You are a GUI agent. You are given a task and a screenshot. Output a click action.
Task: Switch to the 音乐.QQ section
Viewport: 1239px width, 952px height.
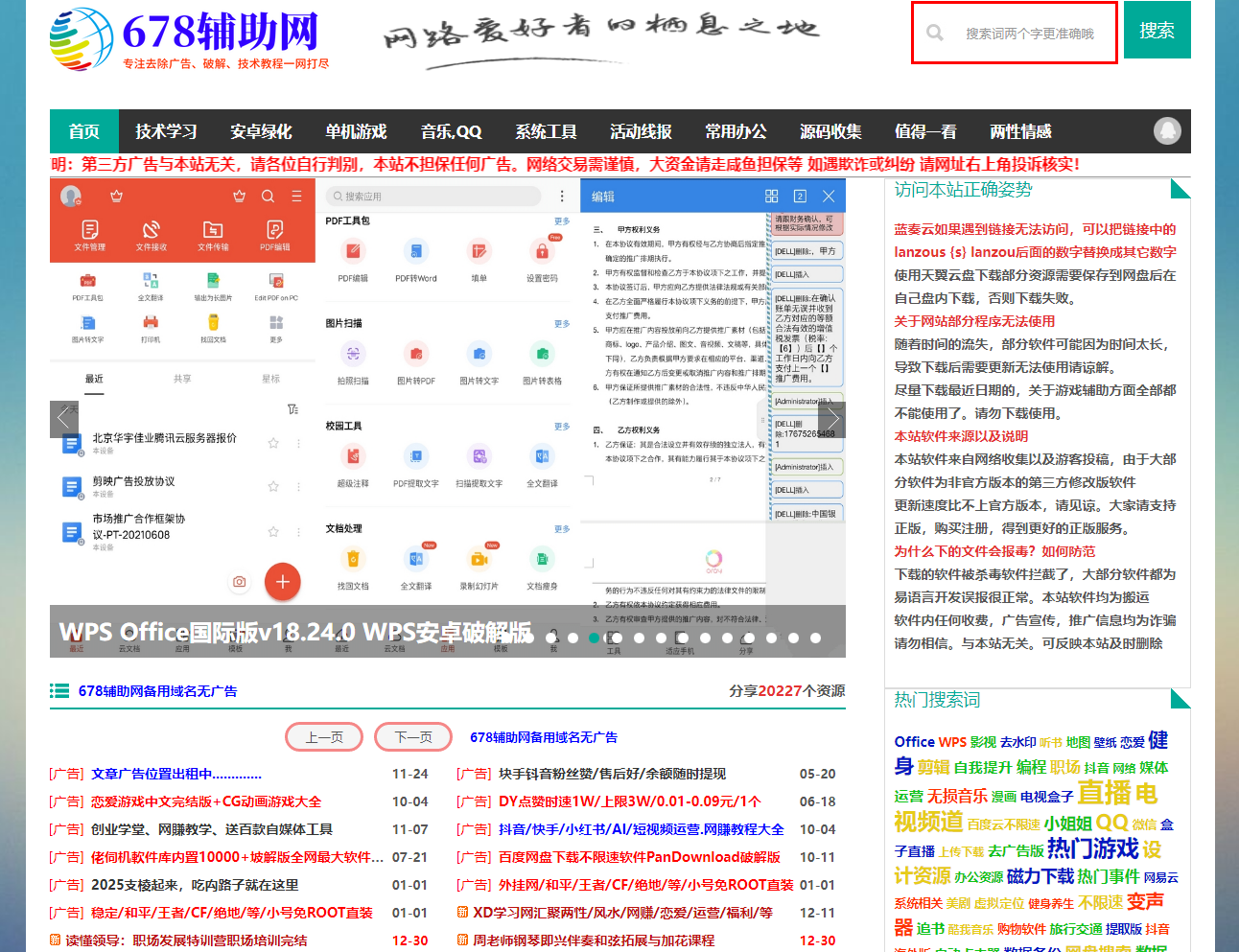click(x=451, y=130)
